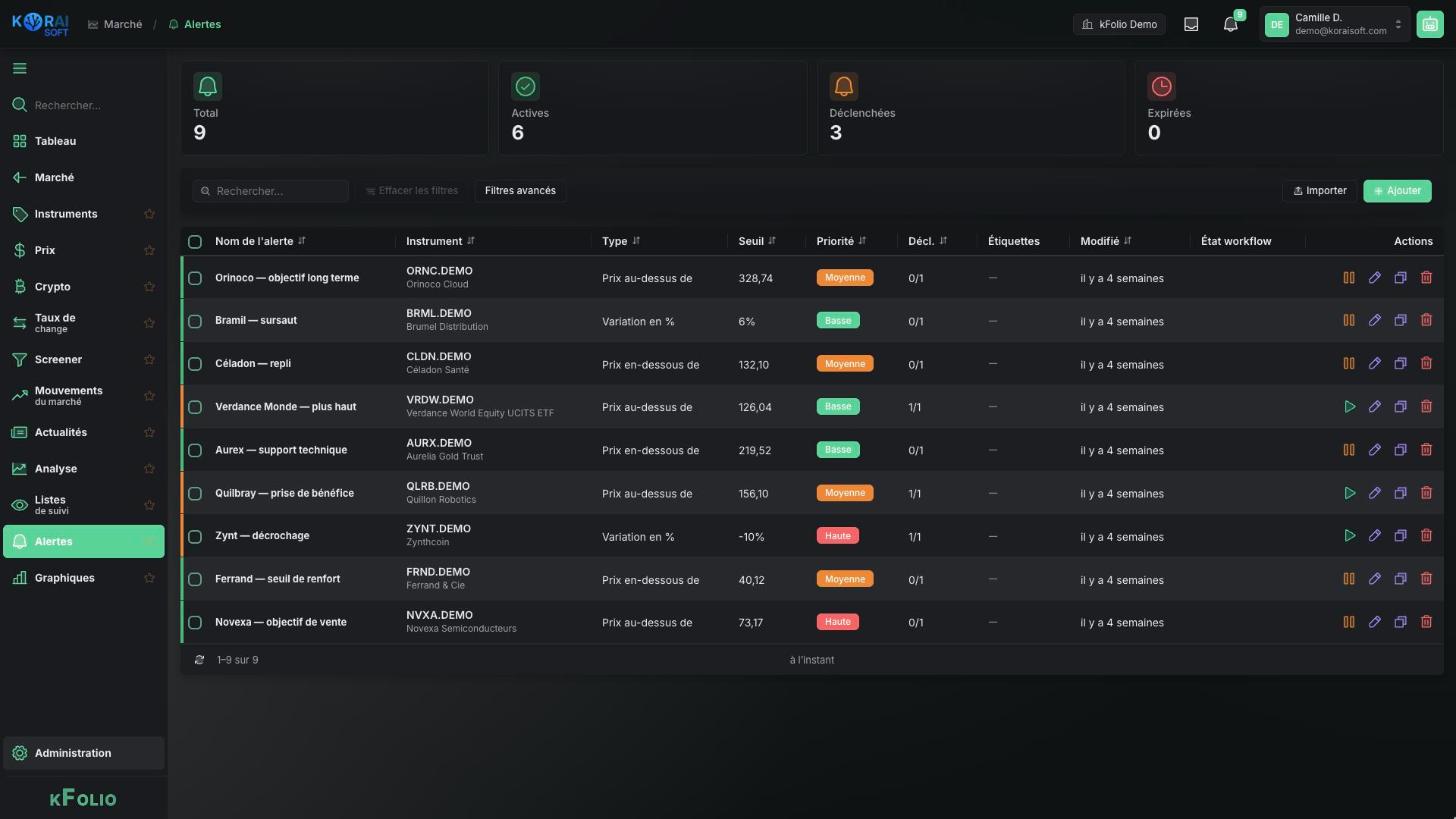Delete the Verdance Monde — plus haut alert

click(1427, 407)
